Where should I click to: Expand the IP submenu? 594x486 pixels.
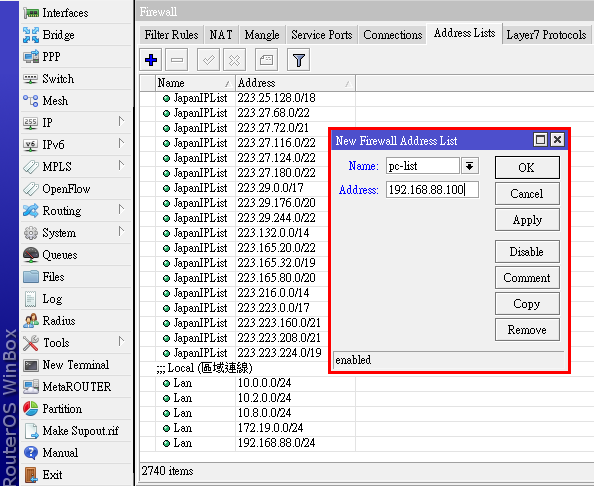[121, 122]
